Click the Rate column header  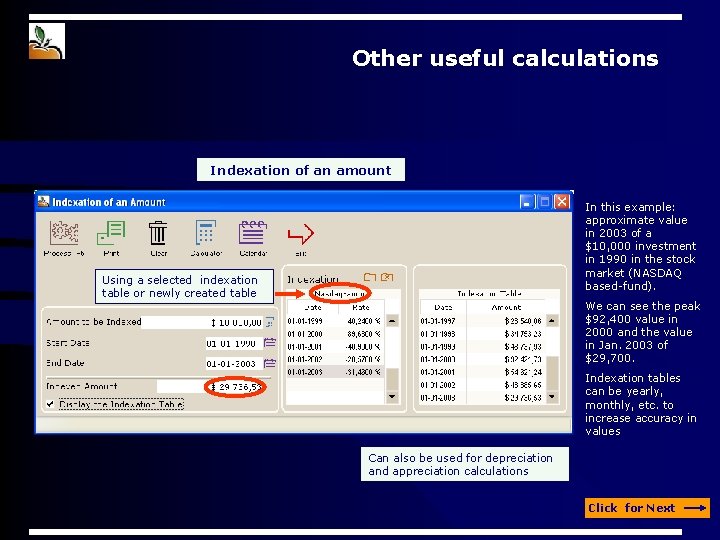tap(361, 307)
